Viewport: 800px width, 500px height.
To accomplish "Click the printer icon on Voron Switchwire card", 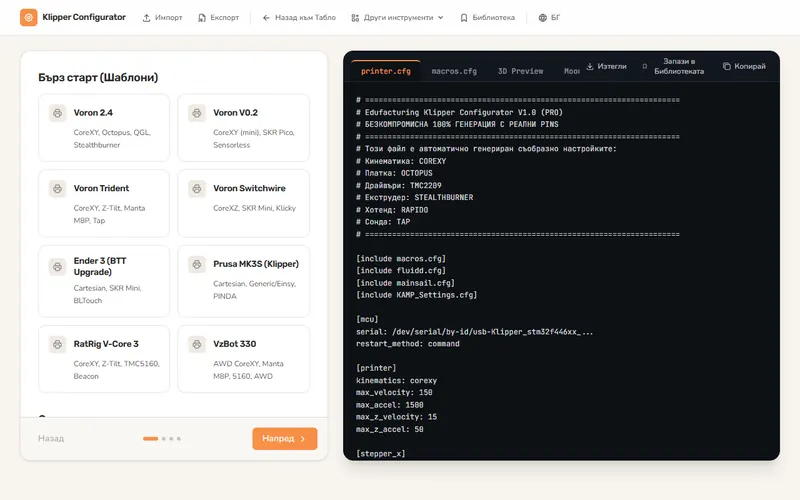I will pos(197,188).
